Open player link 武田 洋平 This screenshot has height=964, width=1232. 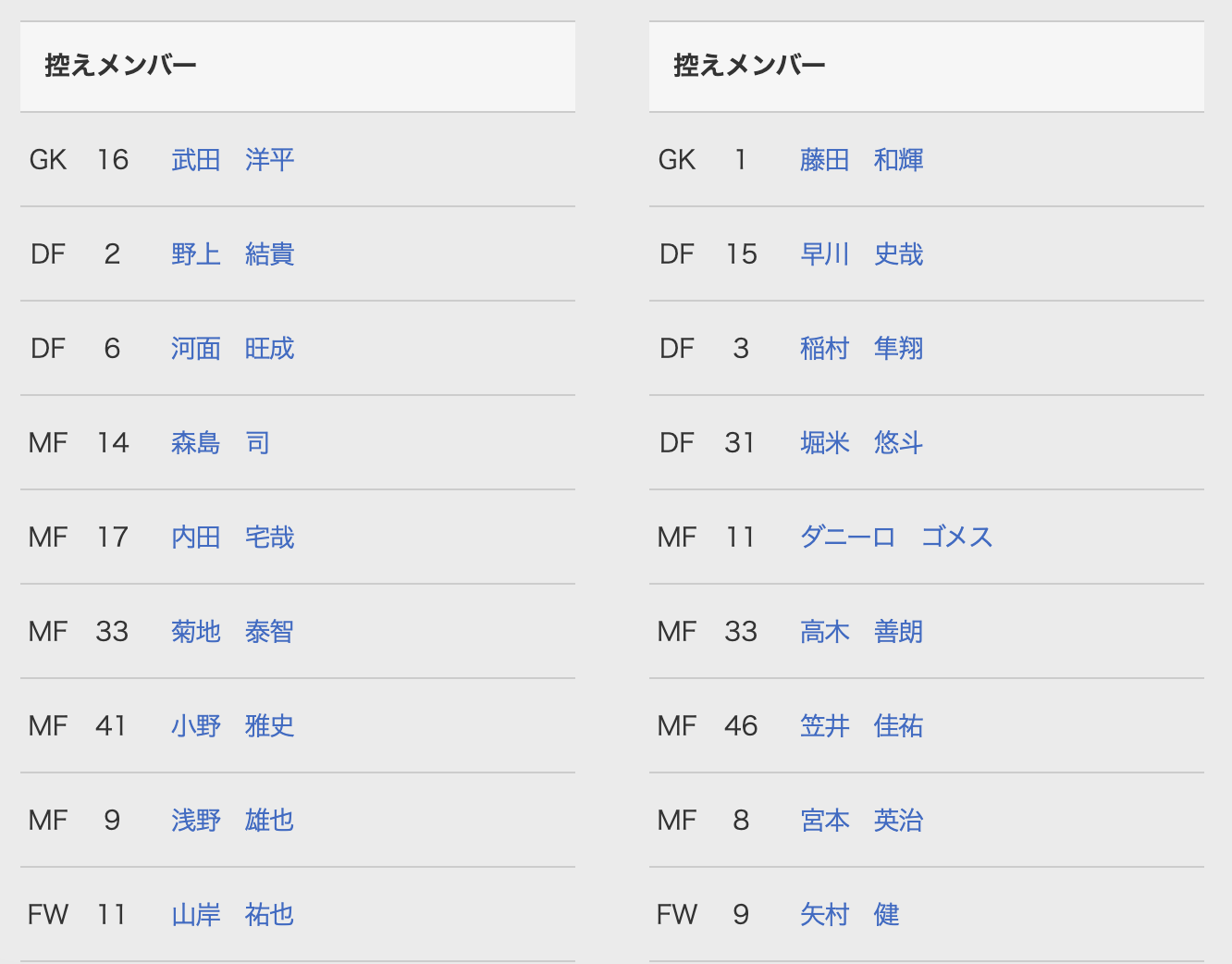point(233,160)
